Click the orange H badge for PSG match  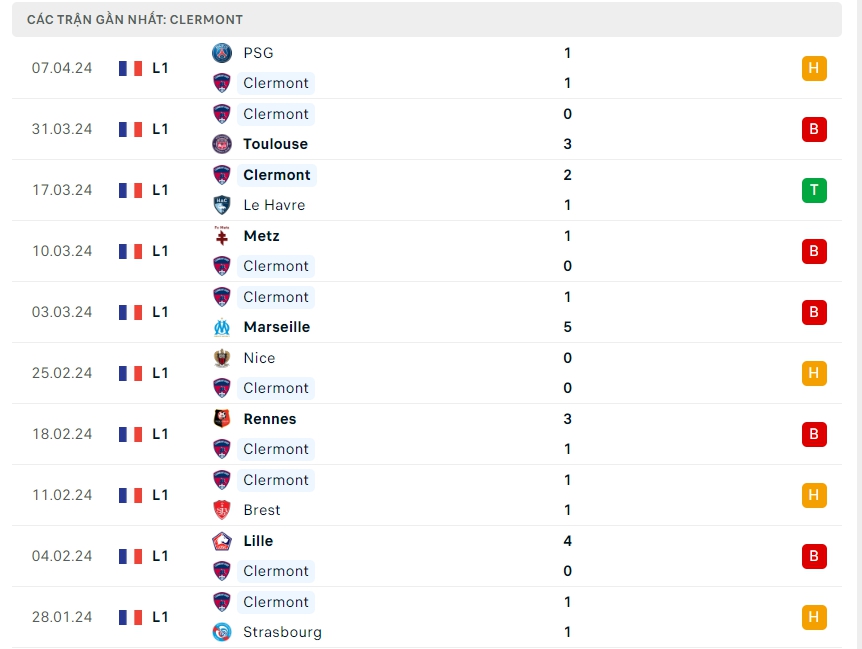pyautogui.click(x=814, y=68)
